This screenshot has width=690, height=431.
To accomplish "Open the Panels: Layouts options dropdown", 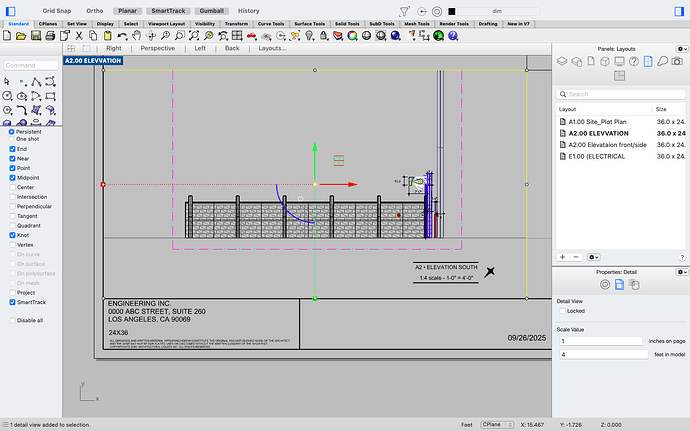I will point(682,47).
